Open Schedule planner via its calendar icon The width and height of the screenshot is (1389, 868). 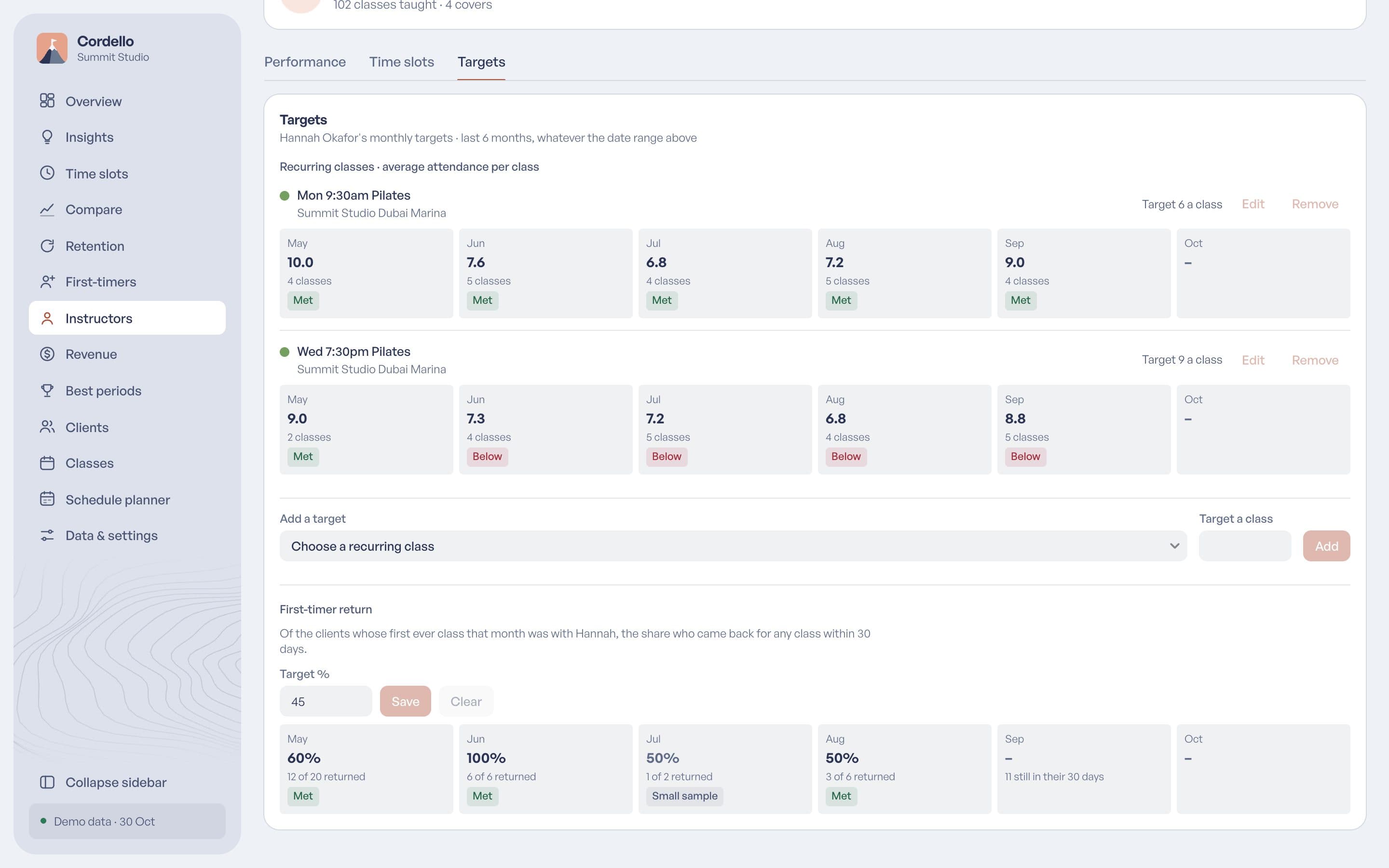(47, 500)
